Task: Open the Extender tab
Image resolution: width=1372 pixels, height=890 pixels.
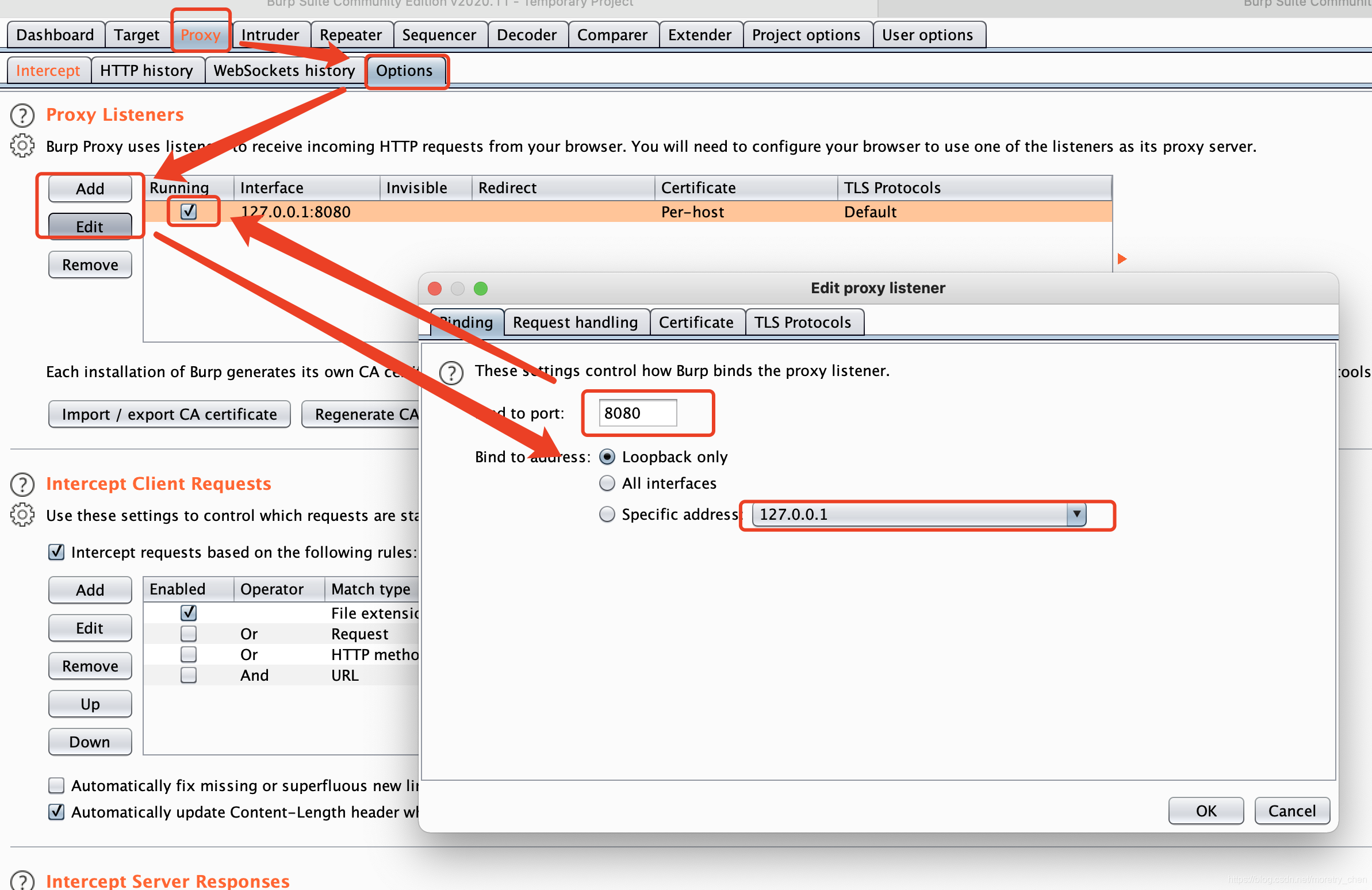Action: click(x=700, y=34)
